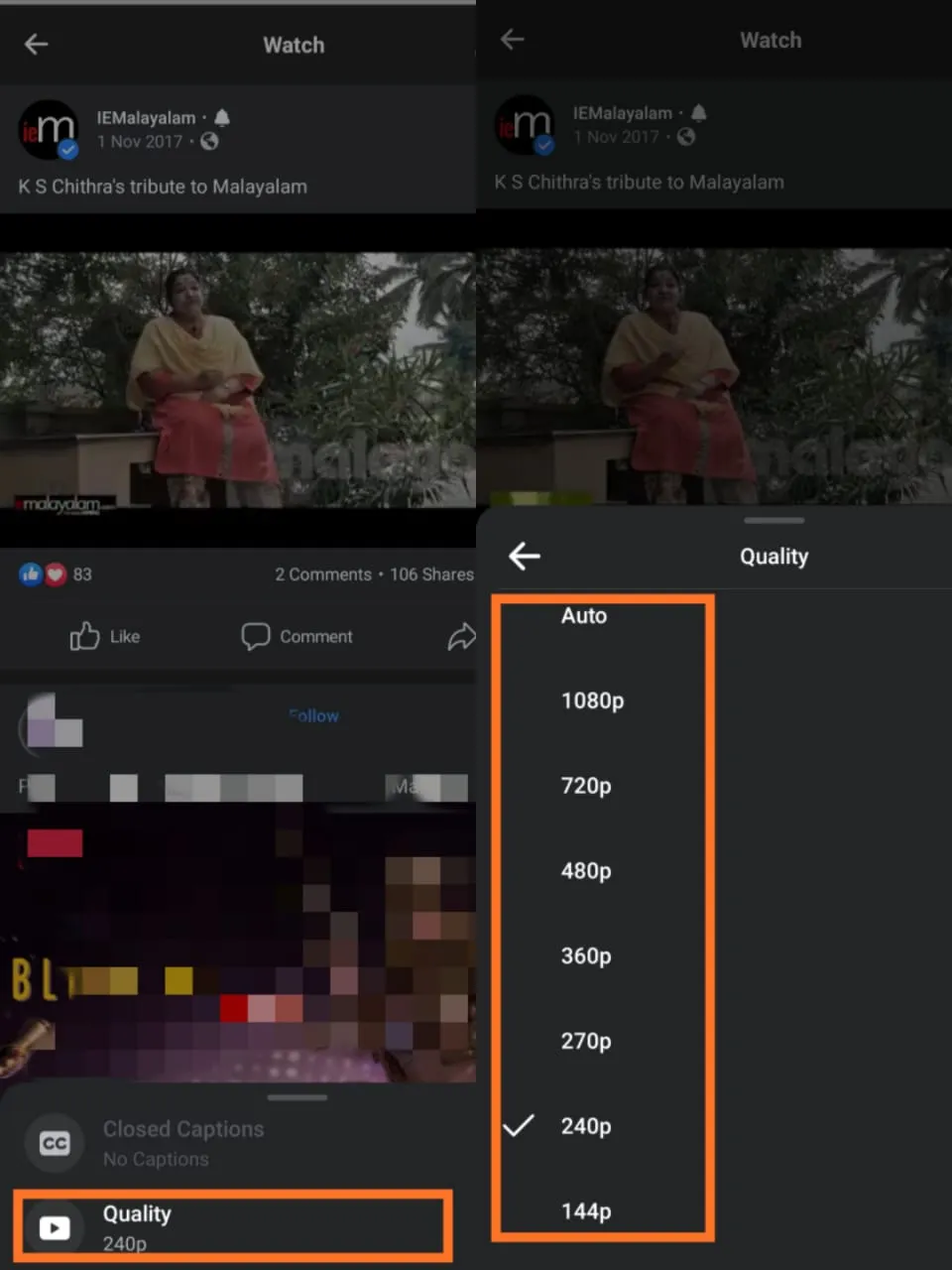Tap the back arrow in the Quality panel

coord(525,557)
